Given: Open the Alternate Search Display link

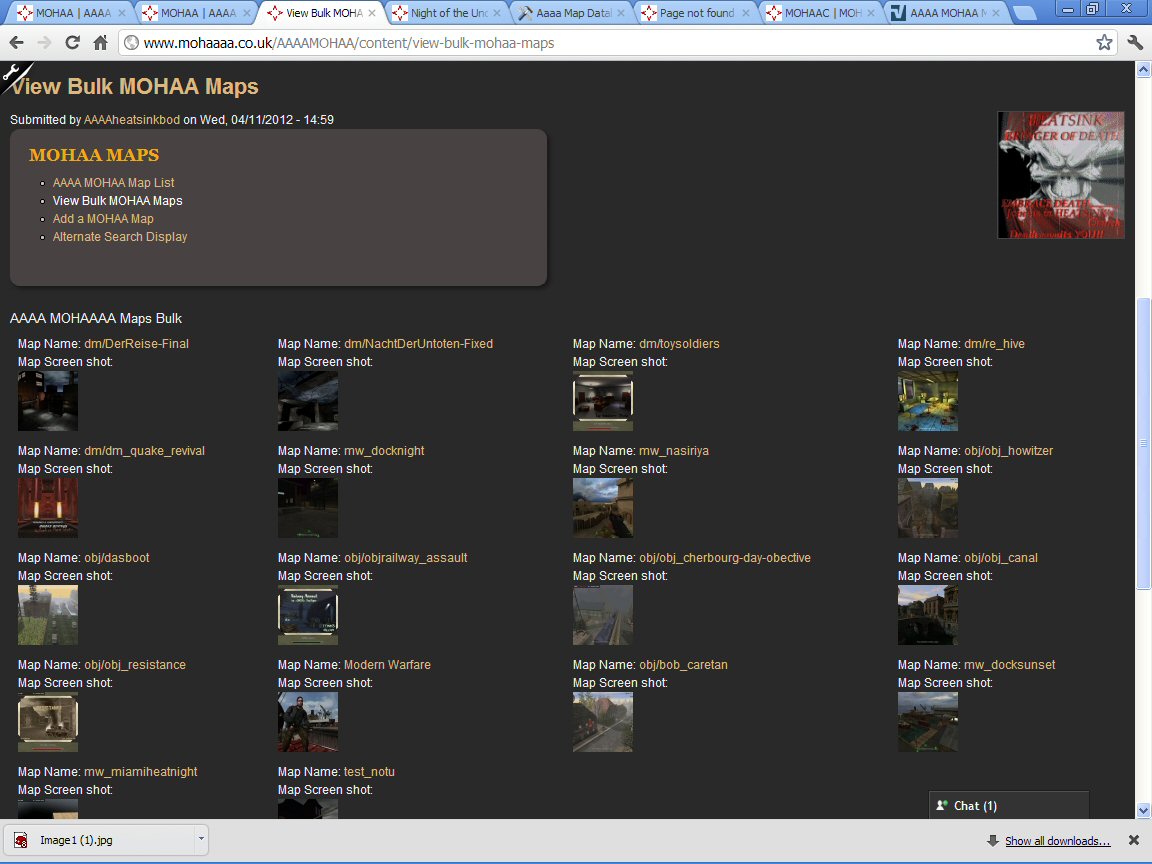Looking at the screenshot, I should pos(120,237).
